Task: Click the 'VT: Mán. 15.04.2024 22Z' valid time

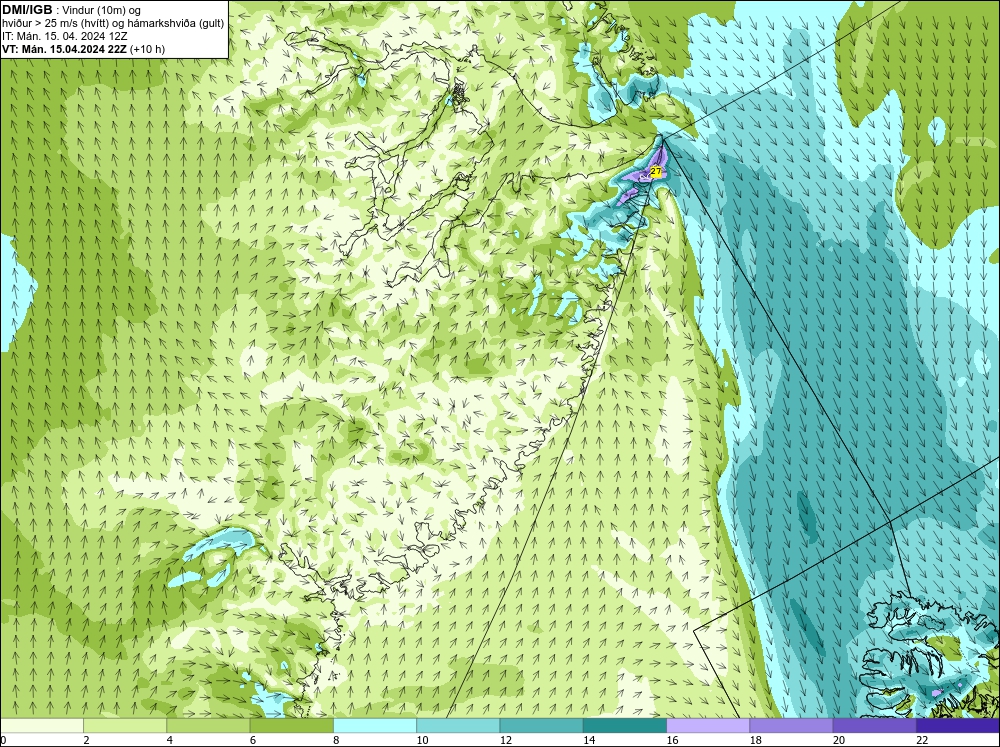Action: coord(64,49)
